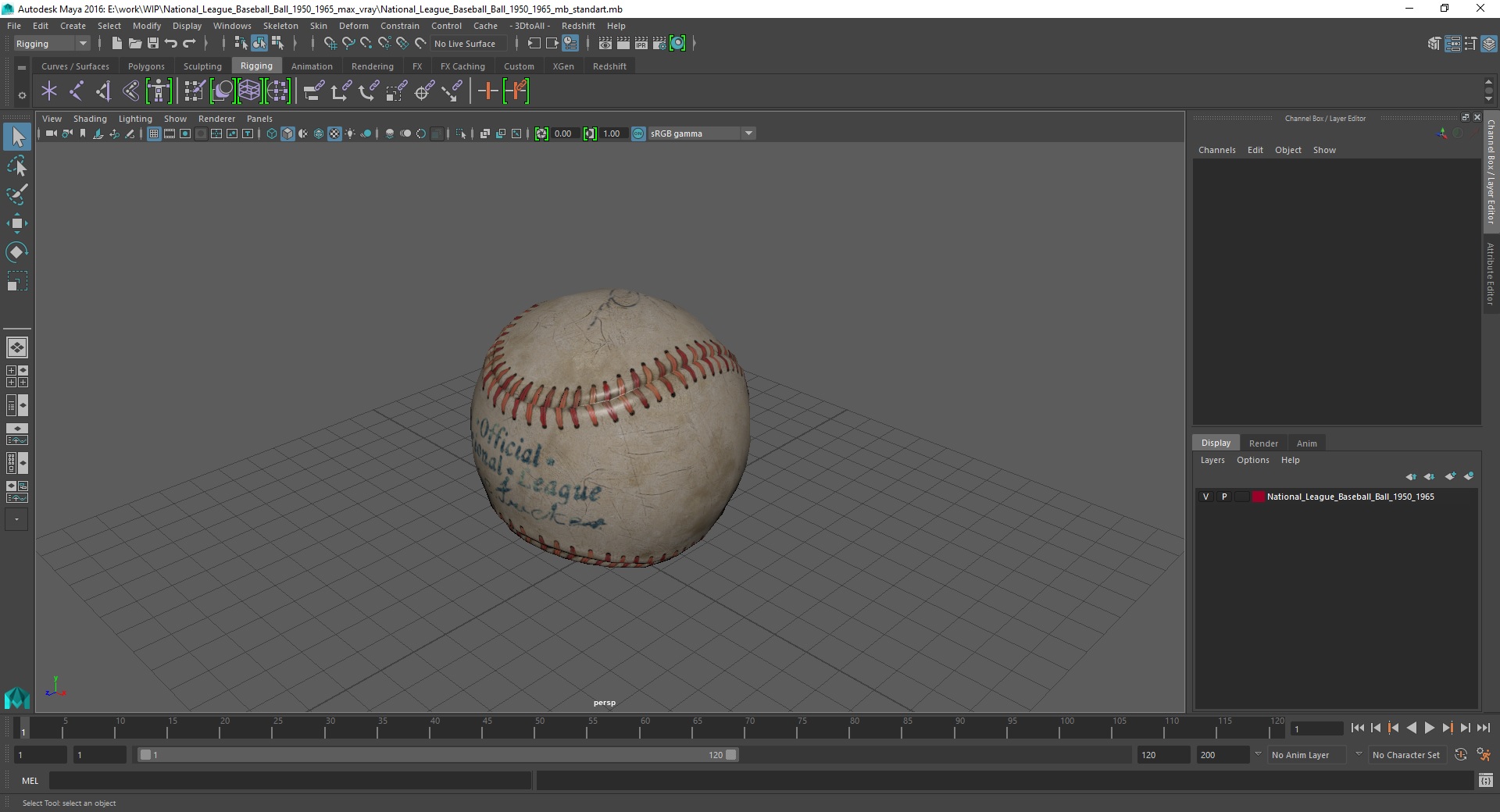Switch to Animation shelf tab

pos(312,66)
